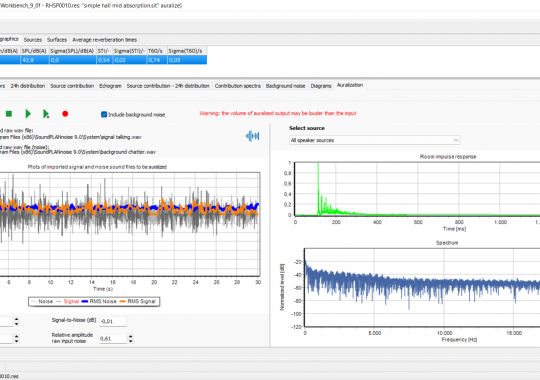Click the signal talking.wav file path

pos(71,137)
